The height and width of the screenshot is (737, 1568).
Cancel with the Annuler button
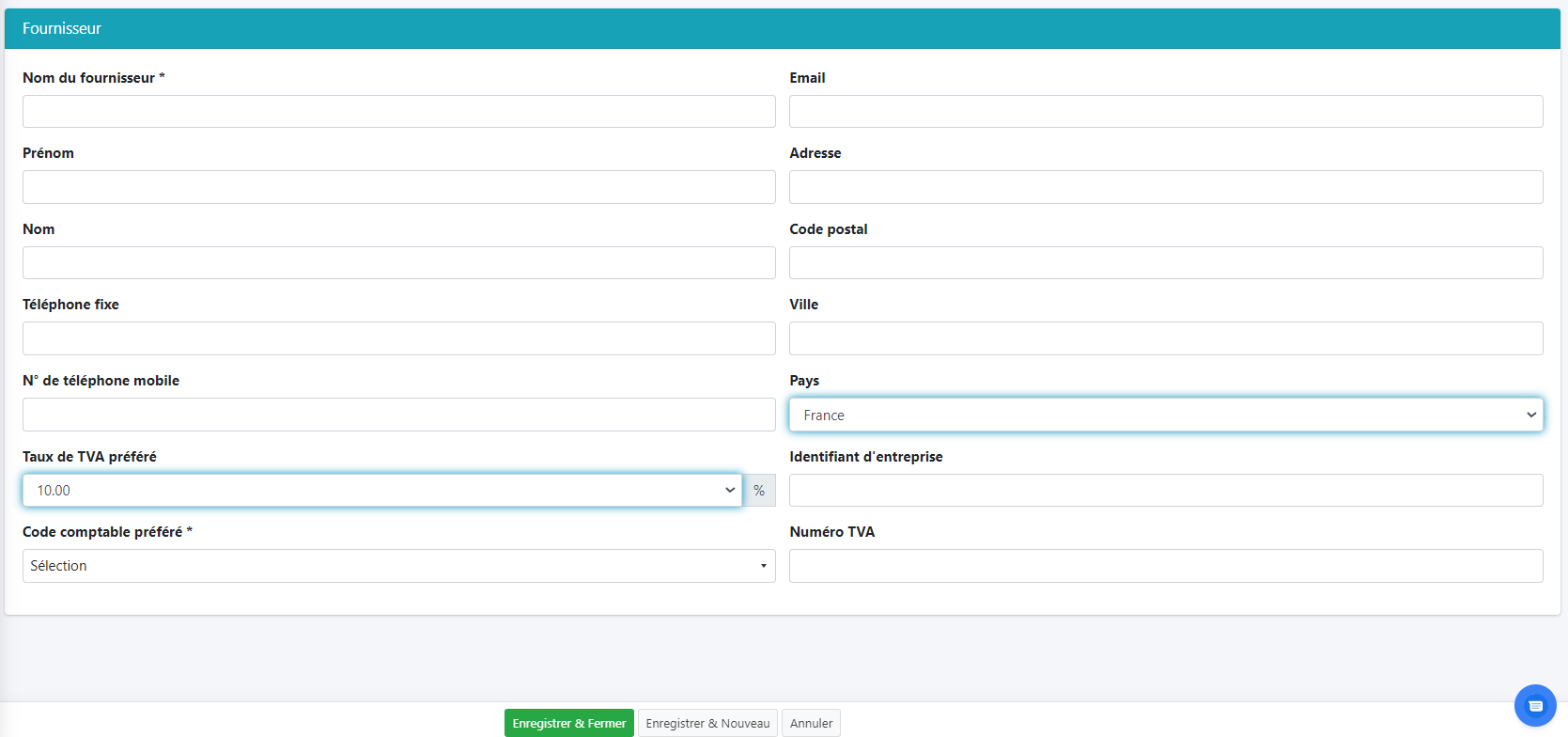coord(811,723)
